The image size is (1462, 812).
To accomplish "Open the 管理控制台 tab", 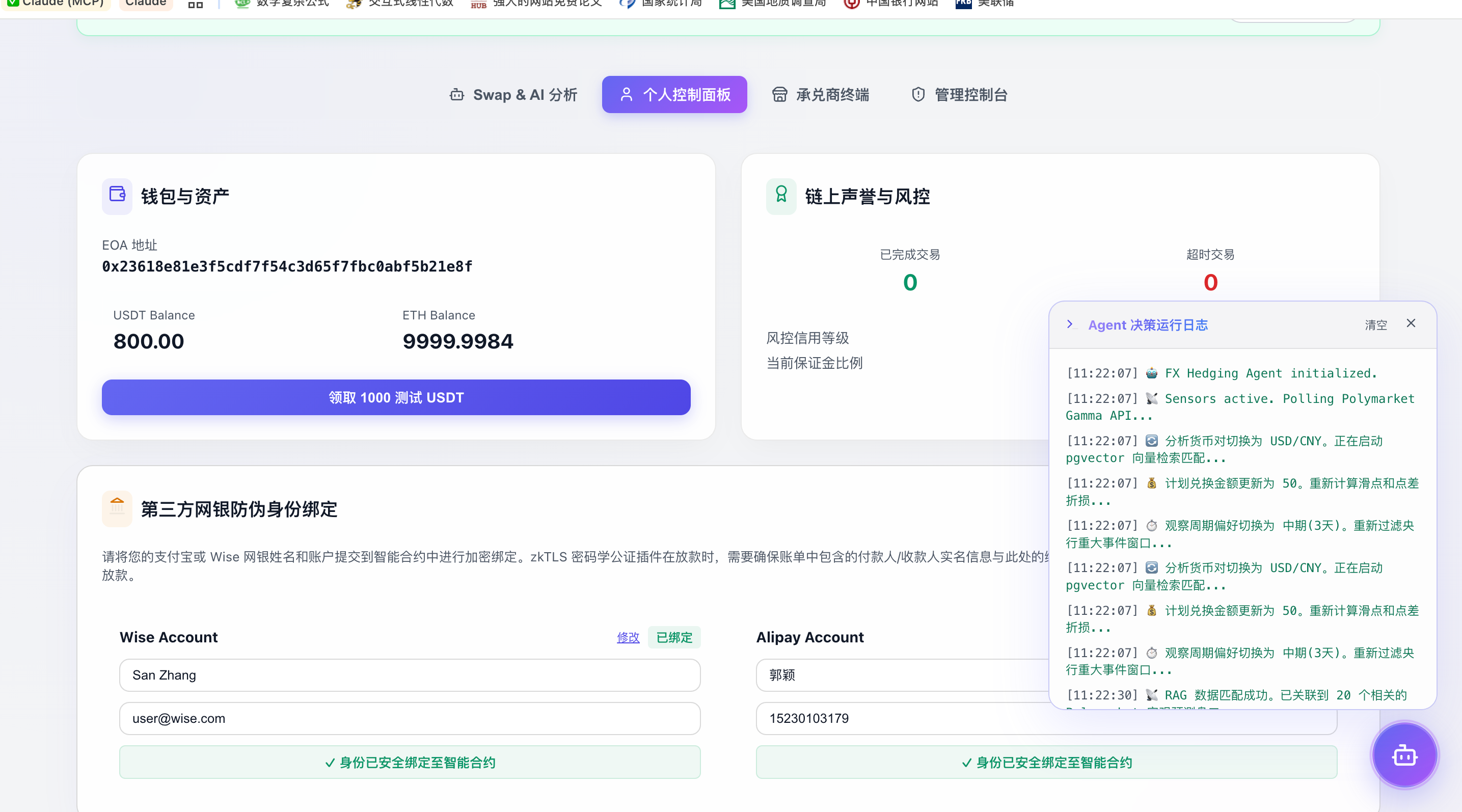I will pos(959,95).
